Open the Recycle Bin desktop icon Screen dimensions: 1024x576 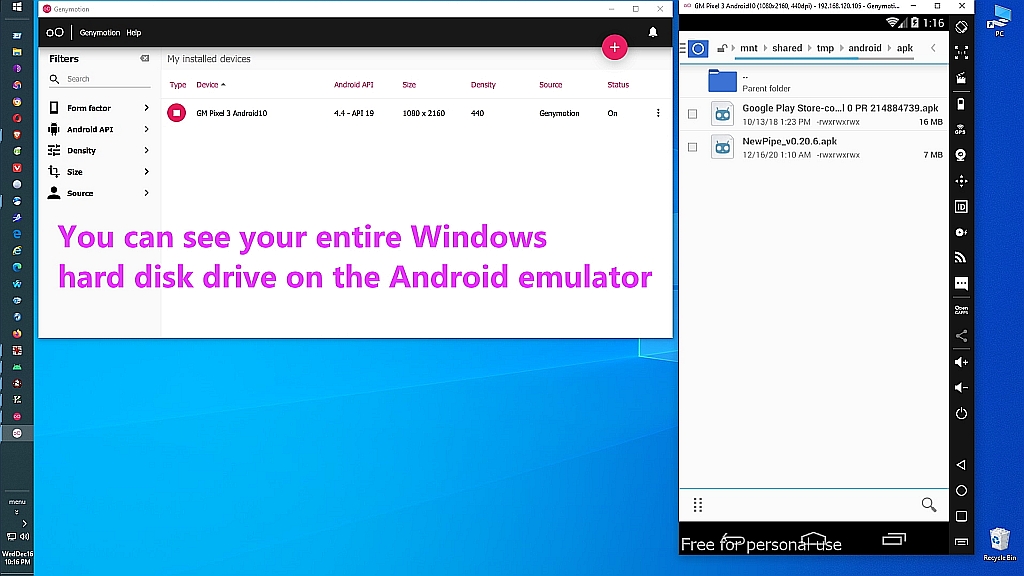(999, 544)
